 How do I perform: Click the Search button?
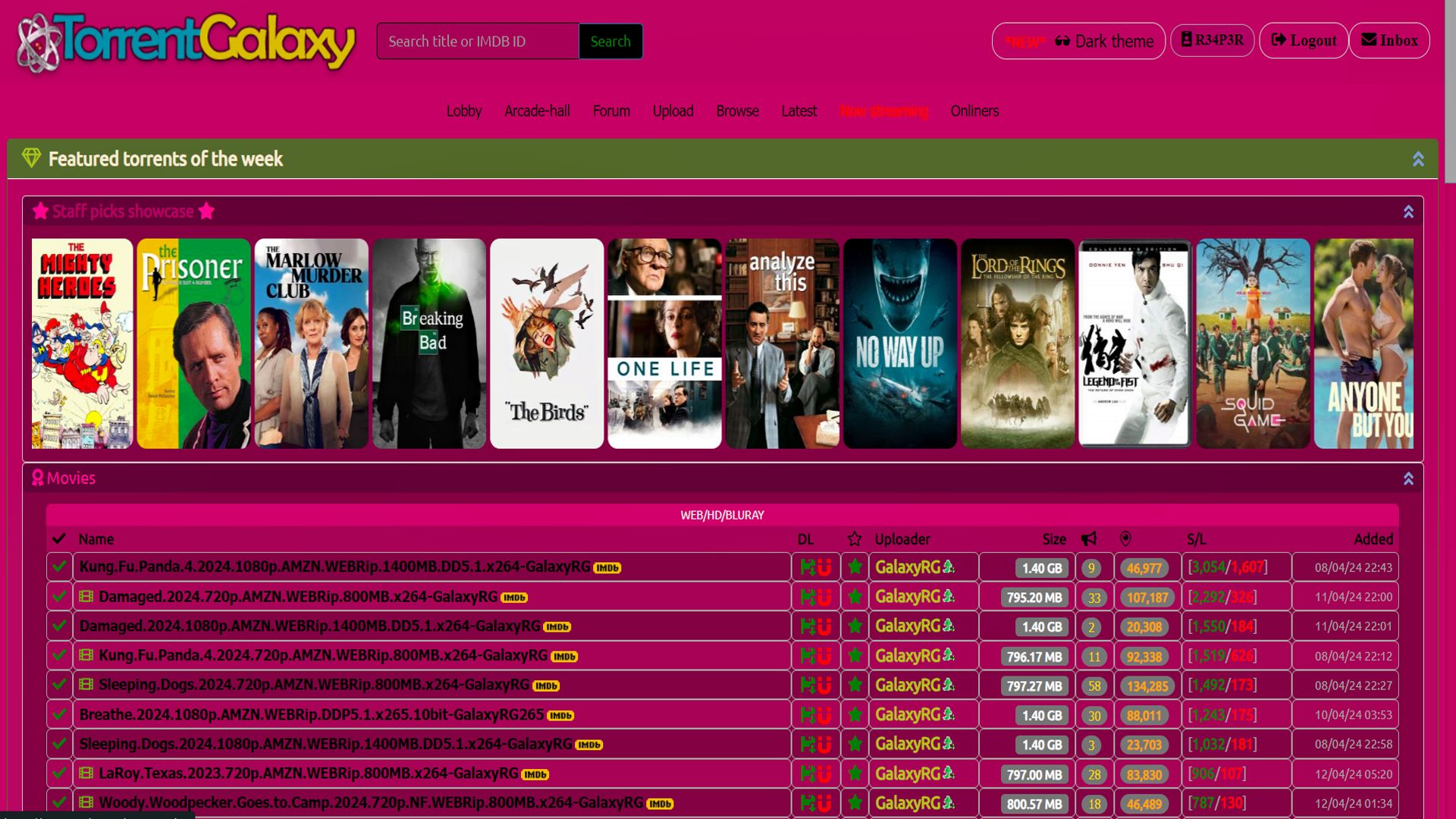(610, 41)
